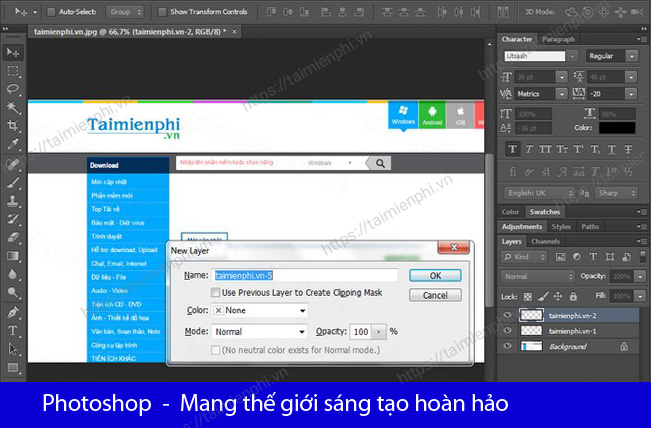Select the Rectangle shape tool
651x428 pixels.
click(13, 367)
